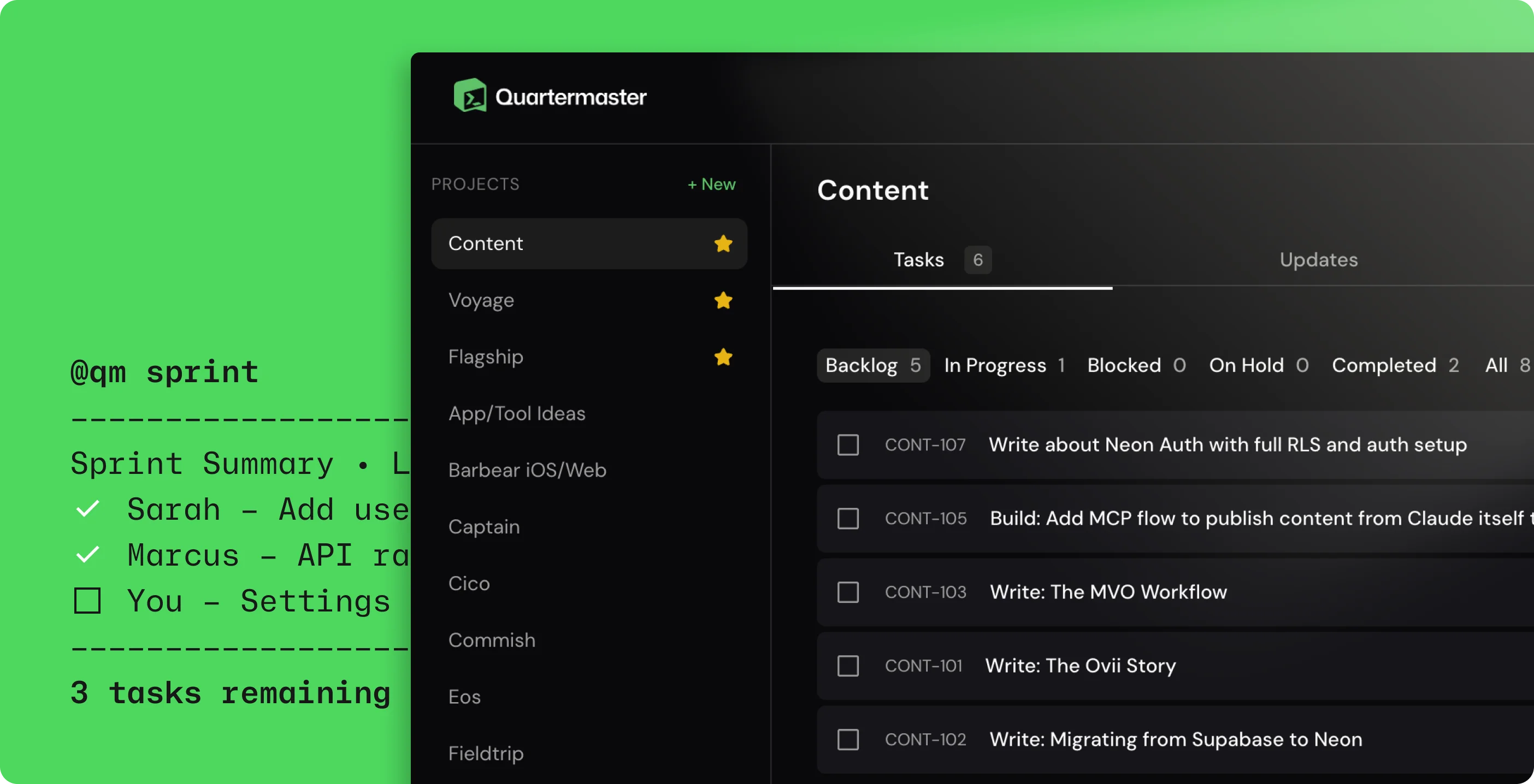
Task: Click the checkmark next to Marcus's task
Action: 87,554
